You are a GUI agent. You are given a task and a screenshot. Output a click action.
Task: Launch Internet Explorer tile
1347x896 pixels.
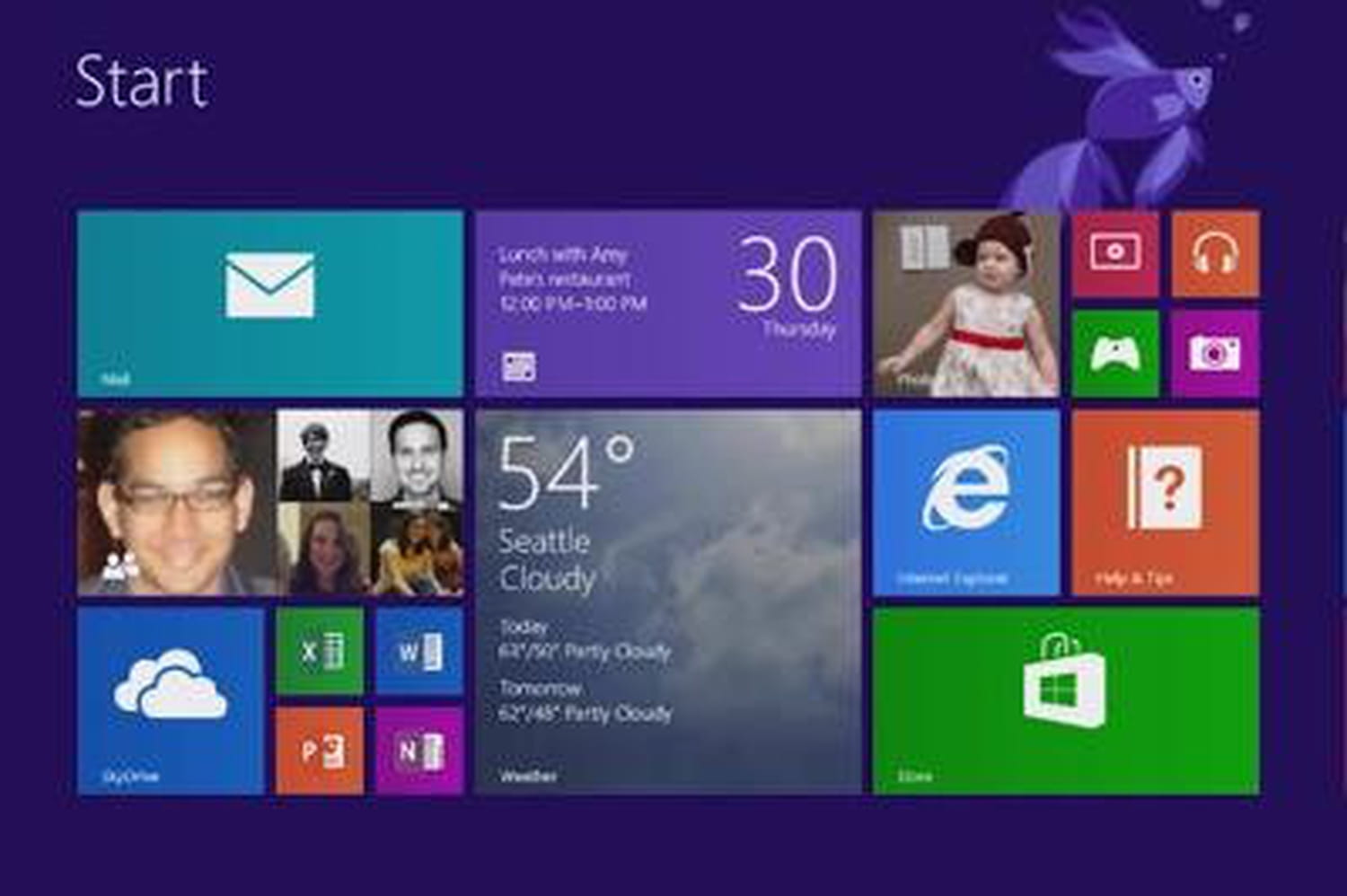pos(965,502)
